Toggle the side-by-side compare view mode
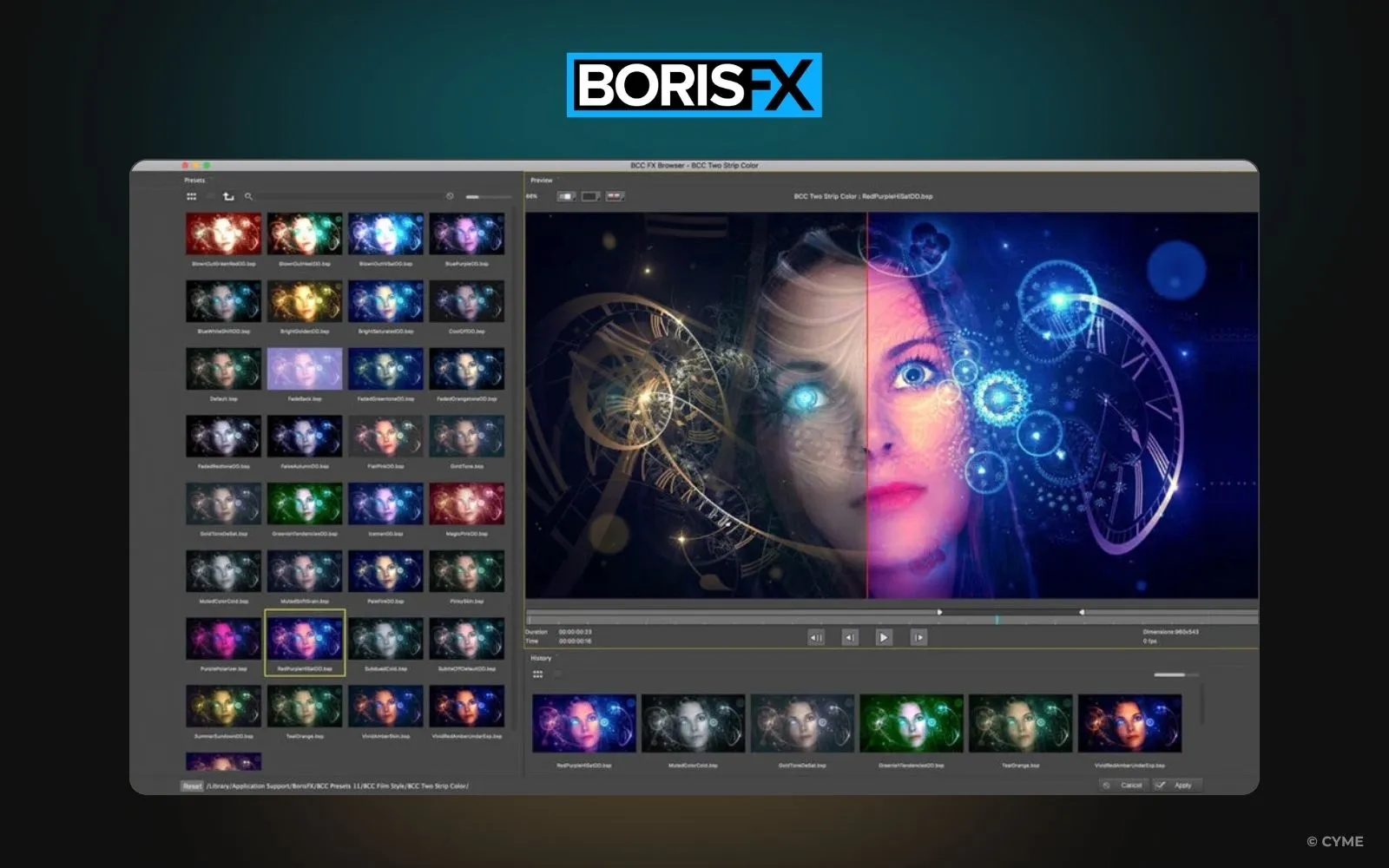 click(590, 196)
